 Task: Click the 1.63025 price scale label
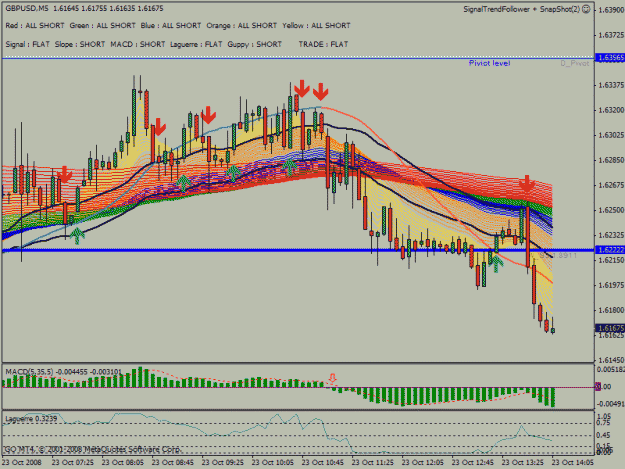[x=611, y=135]
